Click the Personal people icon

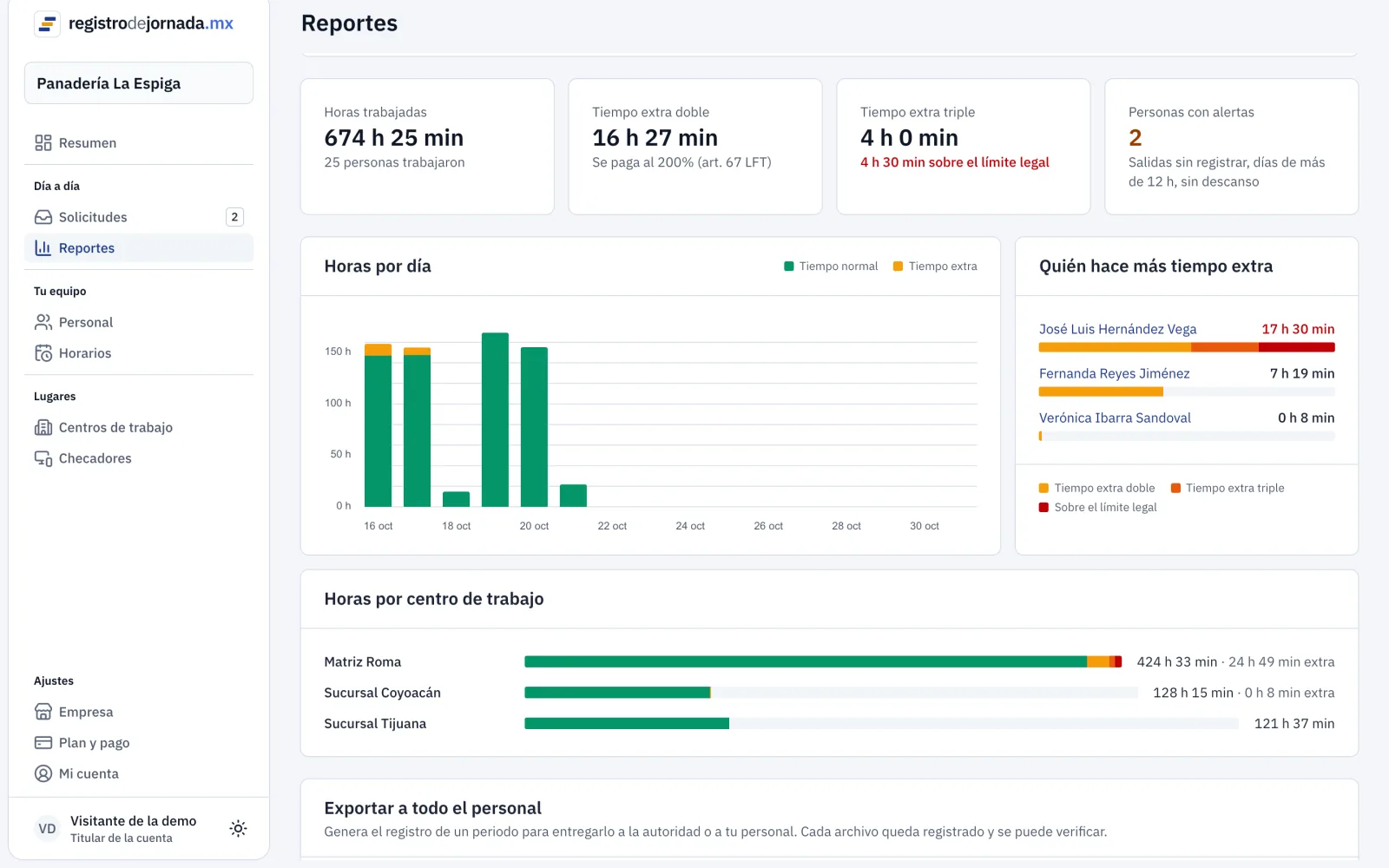(x=43, y=322)
